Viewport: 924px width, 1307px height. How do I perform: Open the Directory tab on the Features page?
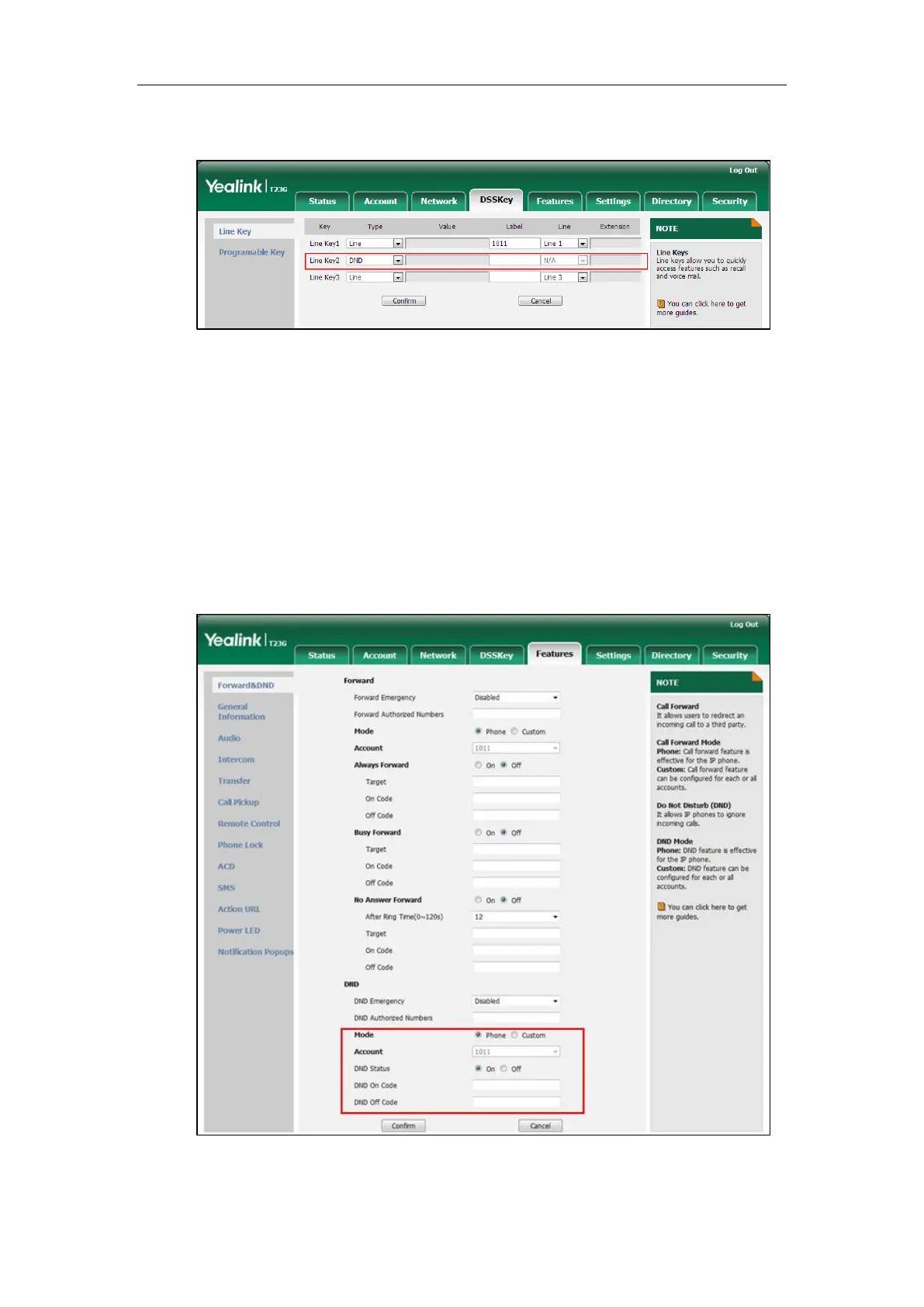[671, 655]
